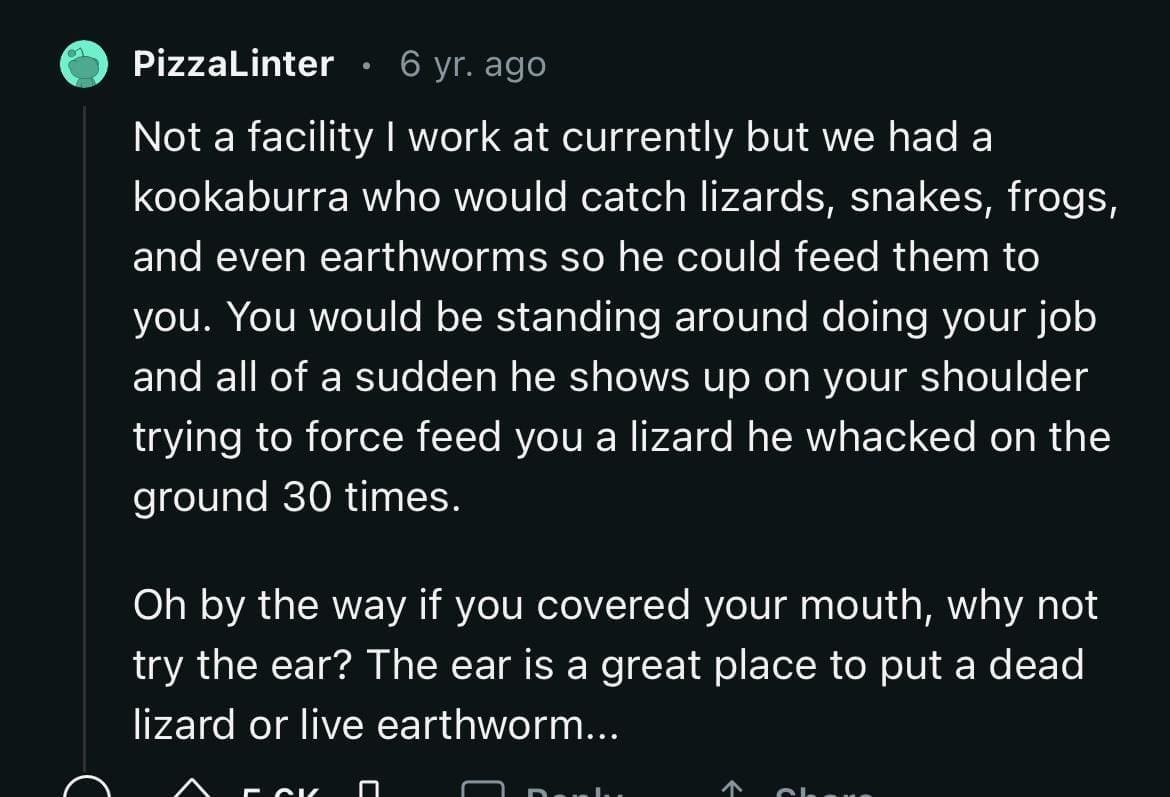Open PizzaLinter's profile
The width and height of the screenshot is (1170, 797).
pyautogui.click(x=232, y=63)
